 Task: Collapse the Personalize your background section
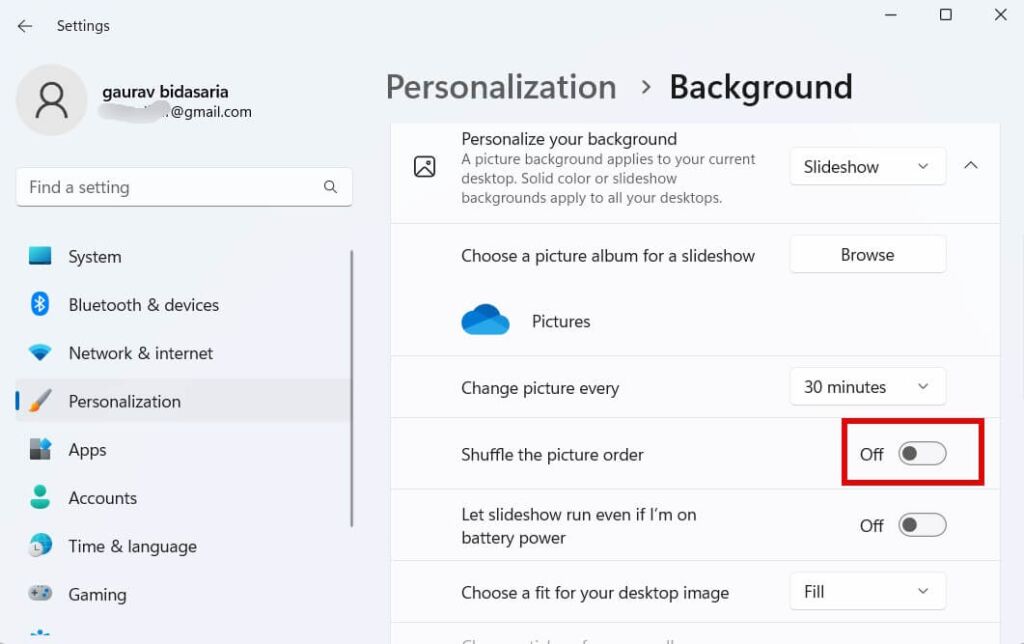click(971, 166)
